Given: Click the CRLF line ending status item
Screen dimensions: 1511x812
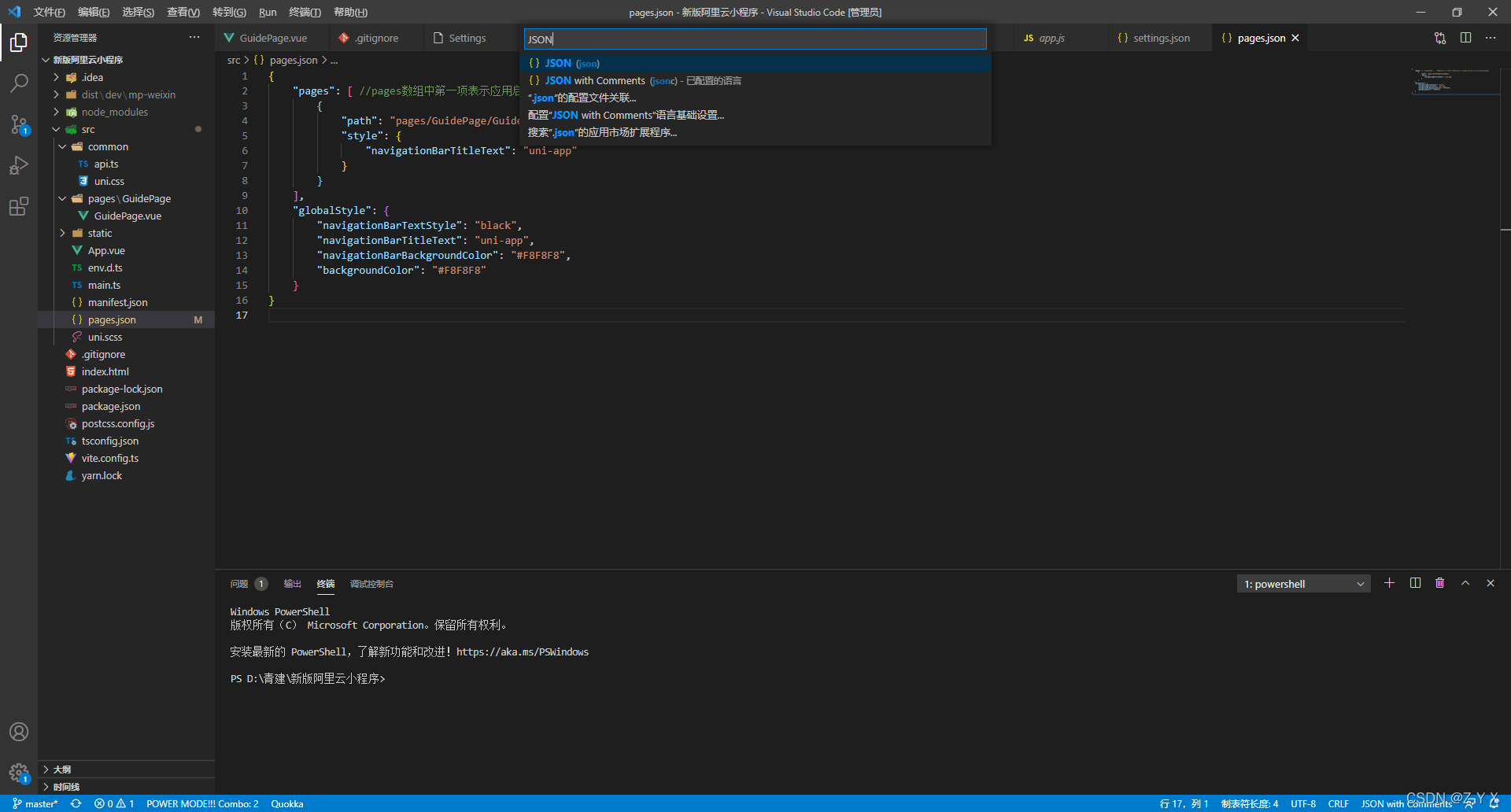Looking at the screenshot, I should [1339, 803].
